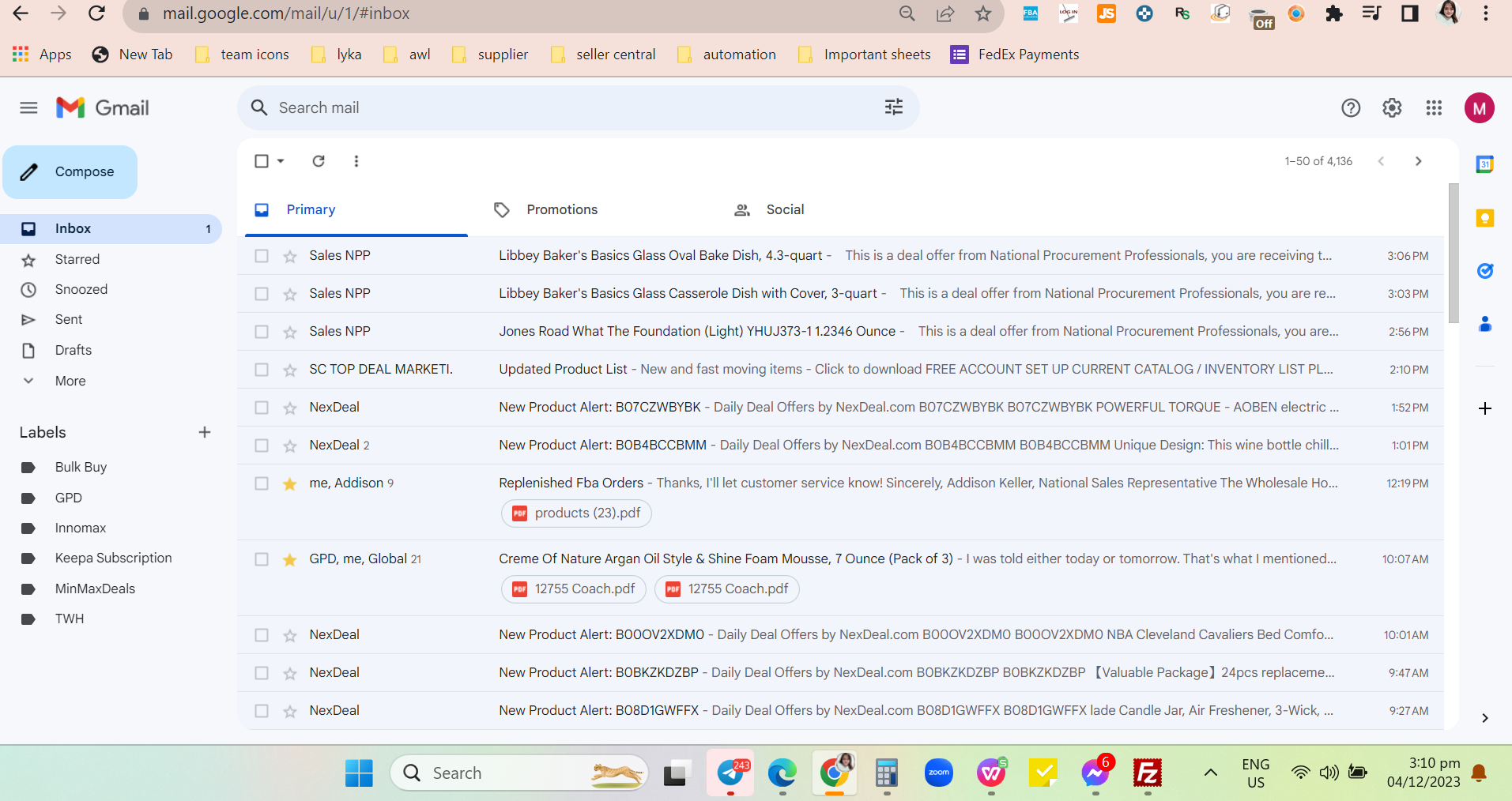1512x801 pixels.
Task: Open Zoom from the taskbar
Action: pyautogui.click(x=939, y=773)
